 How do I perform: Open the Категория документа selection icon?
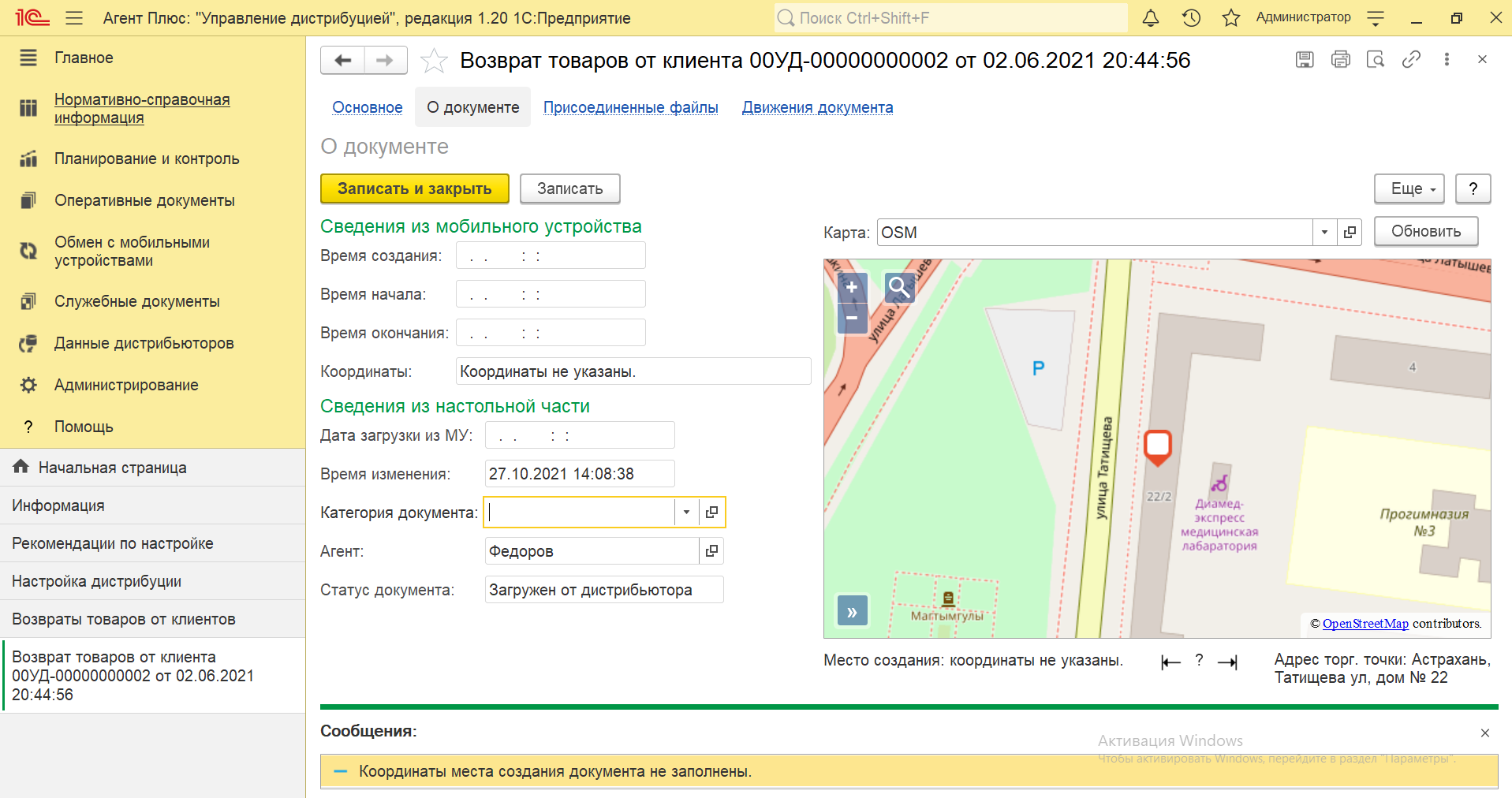(711, 512)
